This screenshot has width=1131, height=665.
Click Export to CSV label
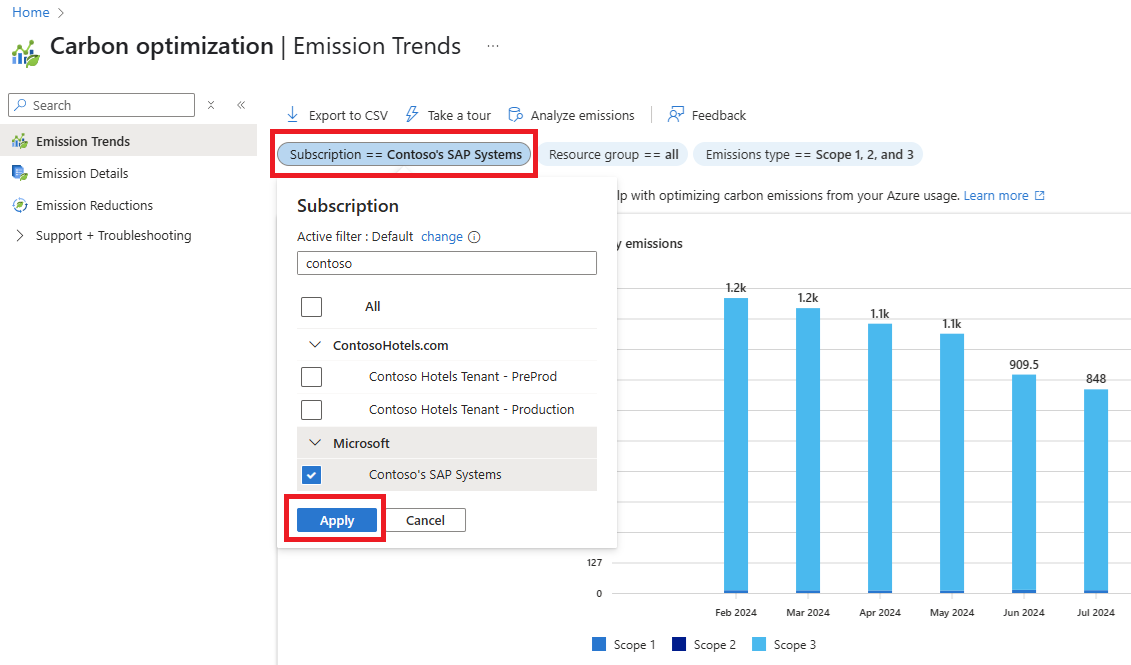click(x=348, y=115)
